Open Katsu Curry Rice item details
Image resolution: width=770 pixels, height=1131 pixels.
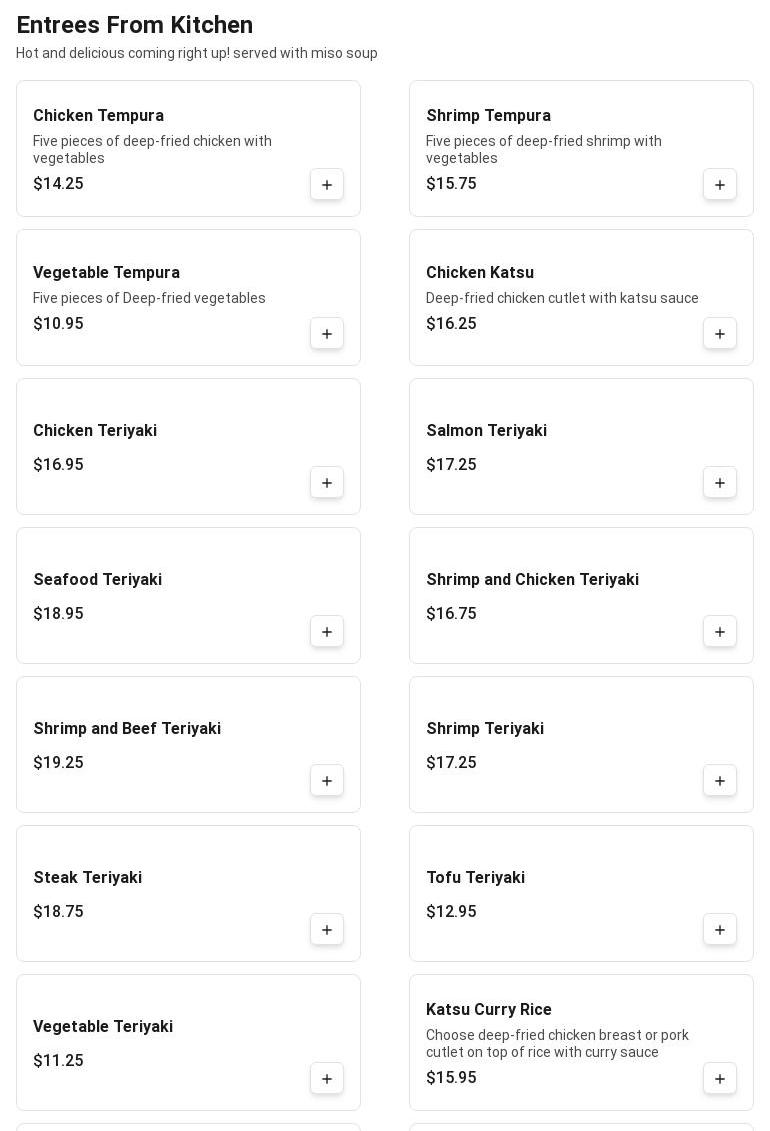coord(489,1010)
